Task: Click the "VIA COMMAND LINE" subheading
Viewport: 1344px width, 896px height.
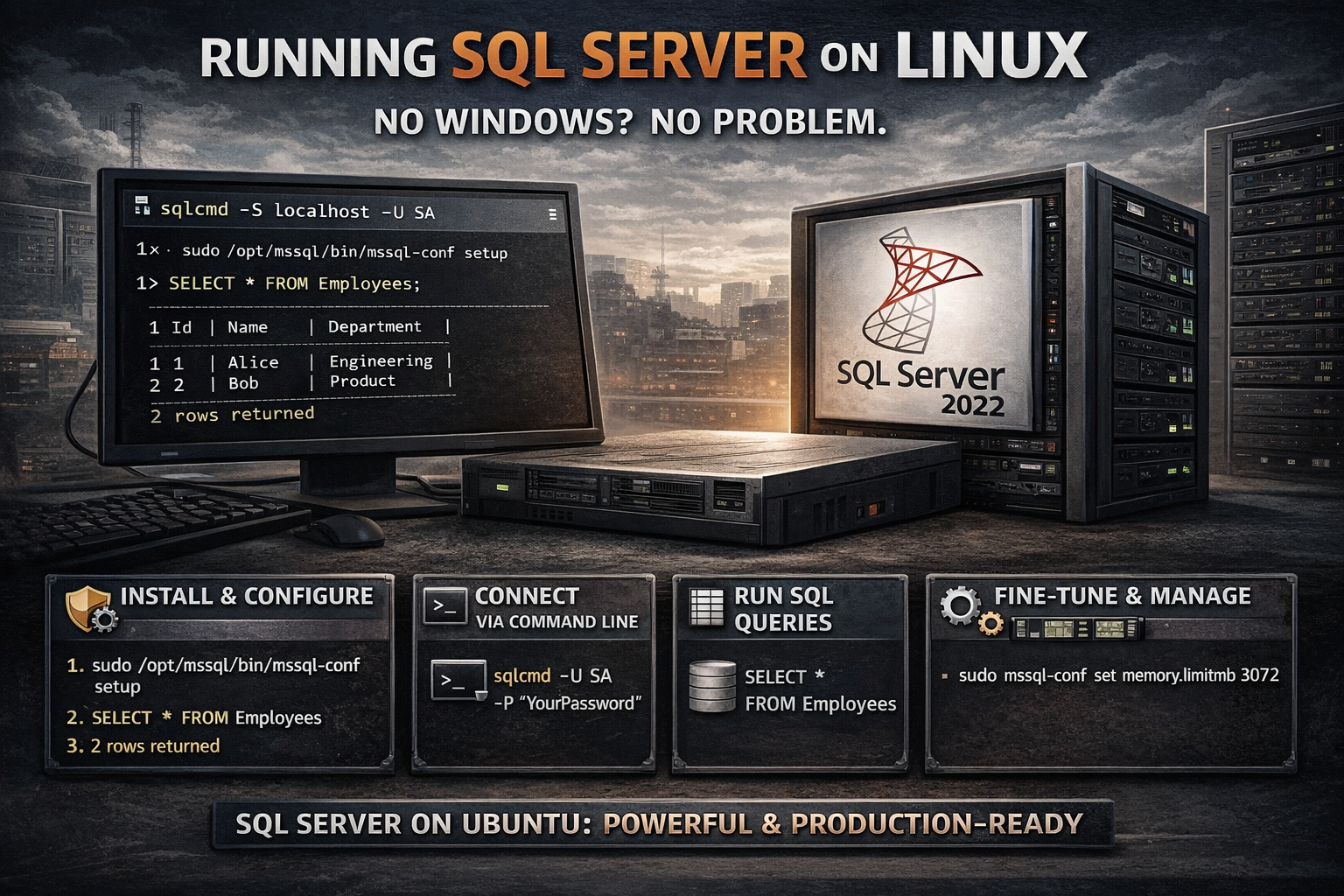Action: pyautogui.click(x=557, y=622)
